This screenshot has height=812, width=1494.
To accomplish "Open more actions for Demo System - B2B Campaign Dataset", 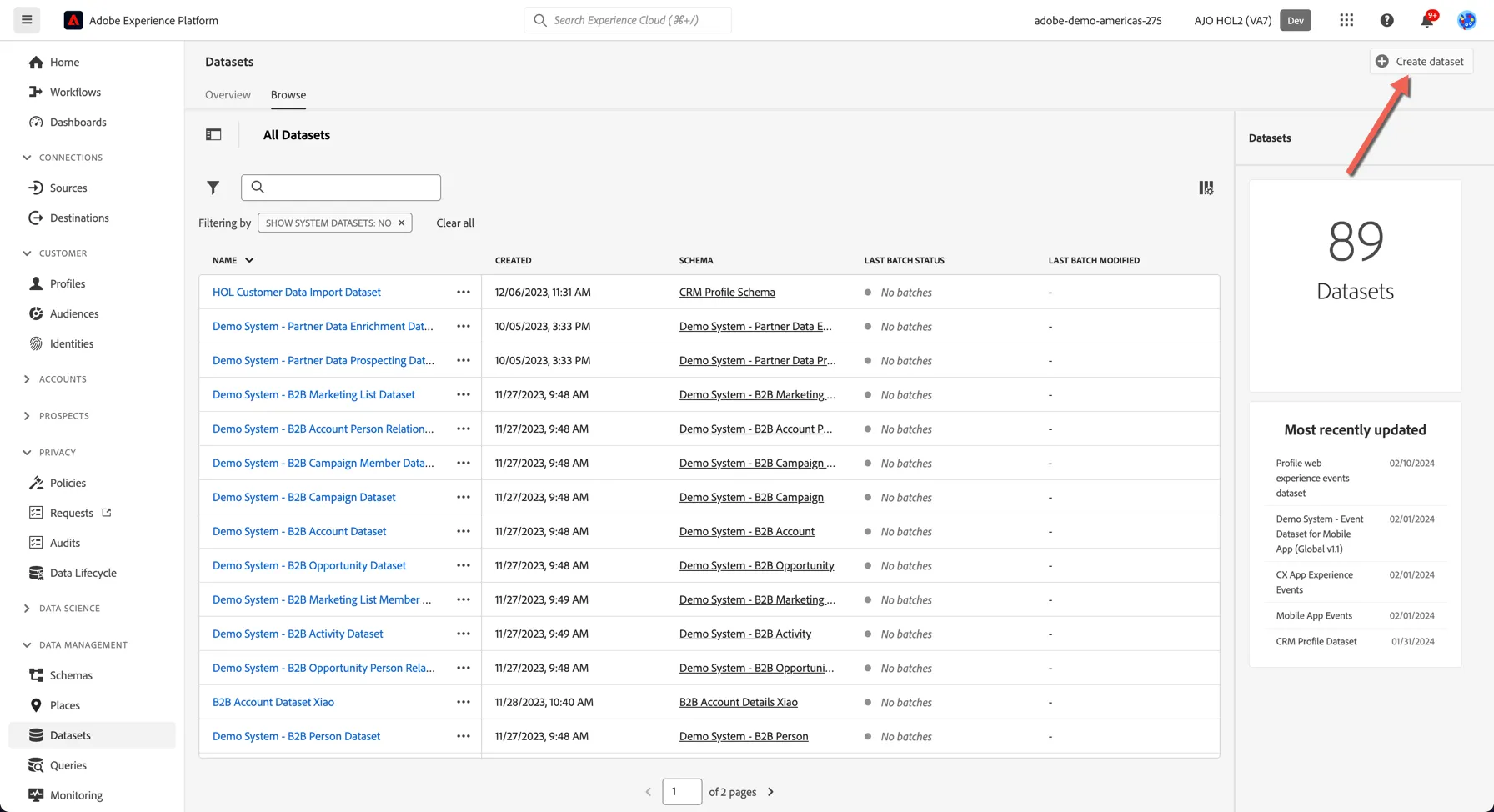I will (x=464, y=497).
